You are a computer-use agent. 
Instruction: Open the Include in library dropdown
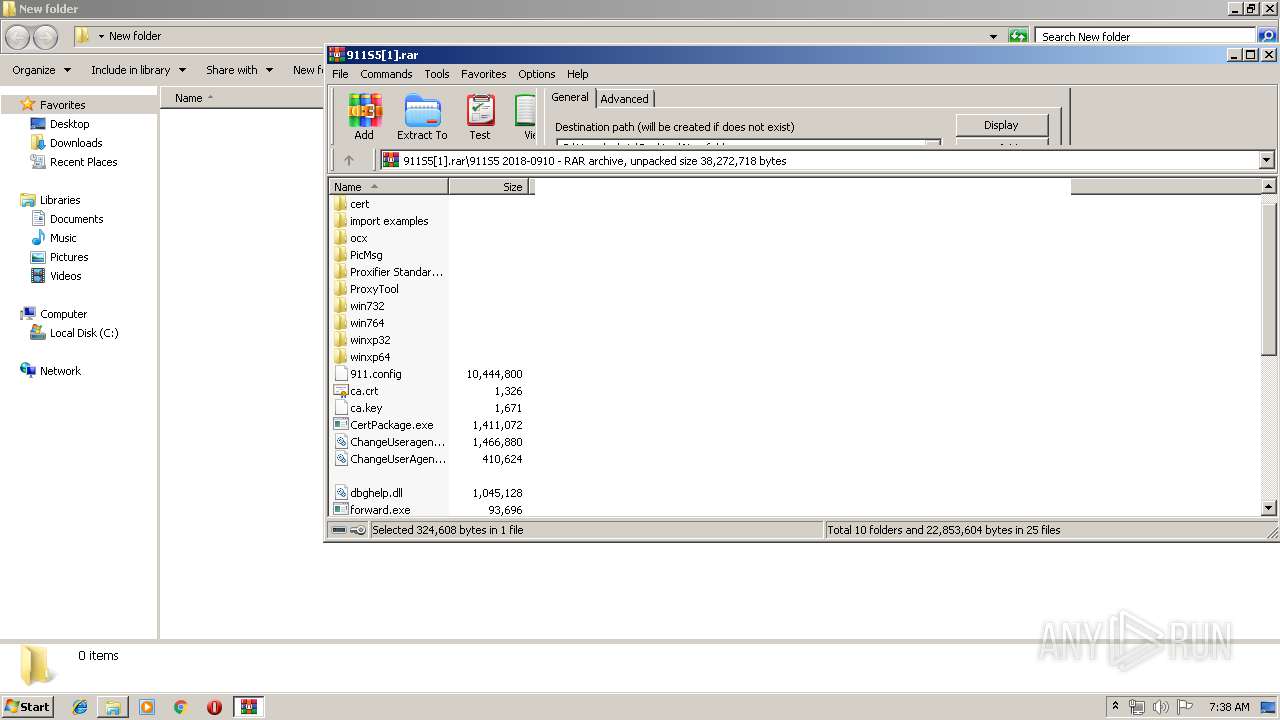coord(138,70)
